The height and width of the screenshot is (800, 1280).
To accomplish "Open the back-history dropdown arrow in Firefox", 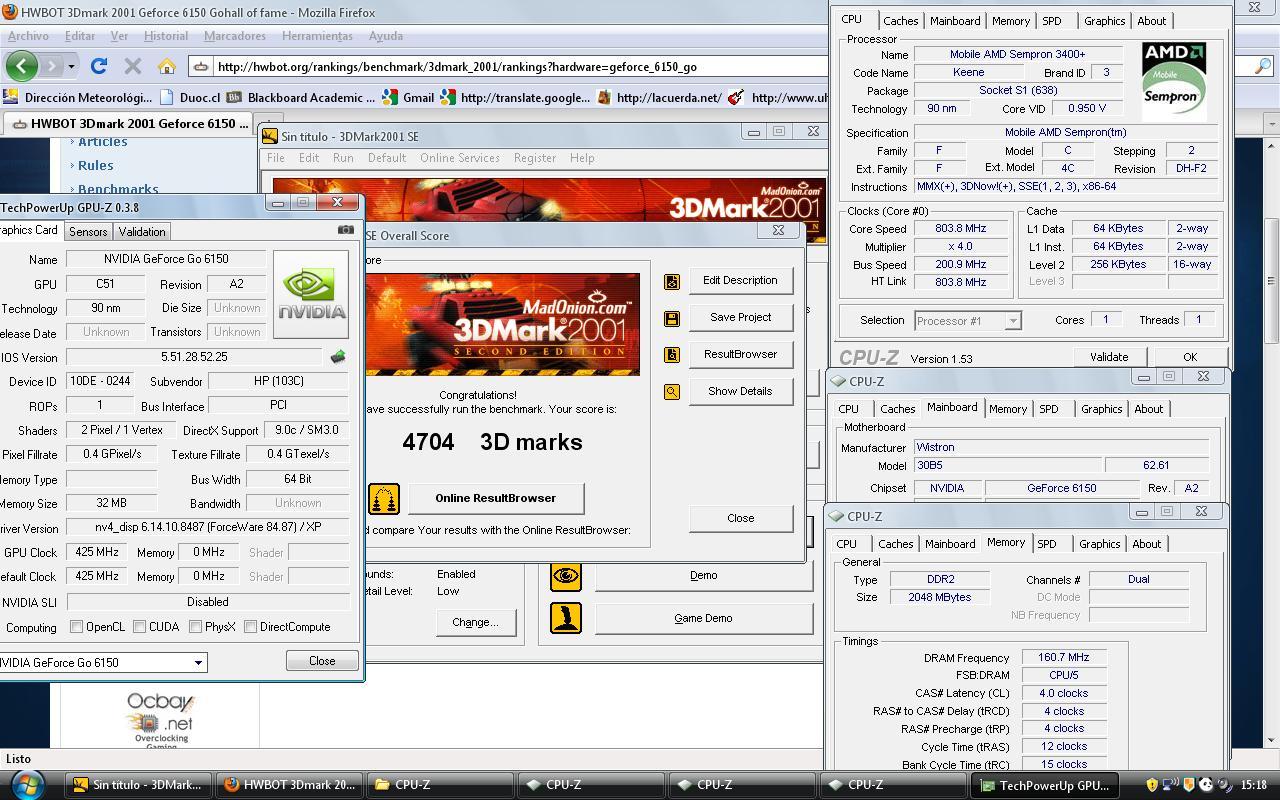I will (x=71, y=67).
